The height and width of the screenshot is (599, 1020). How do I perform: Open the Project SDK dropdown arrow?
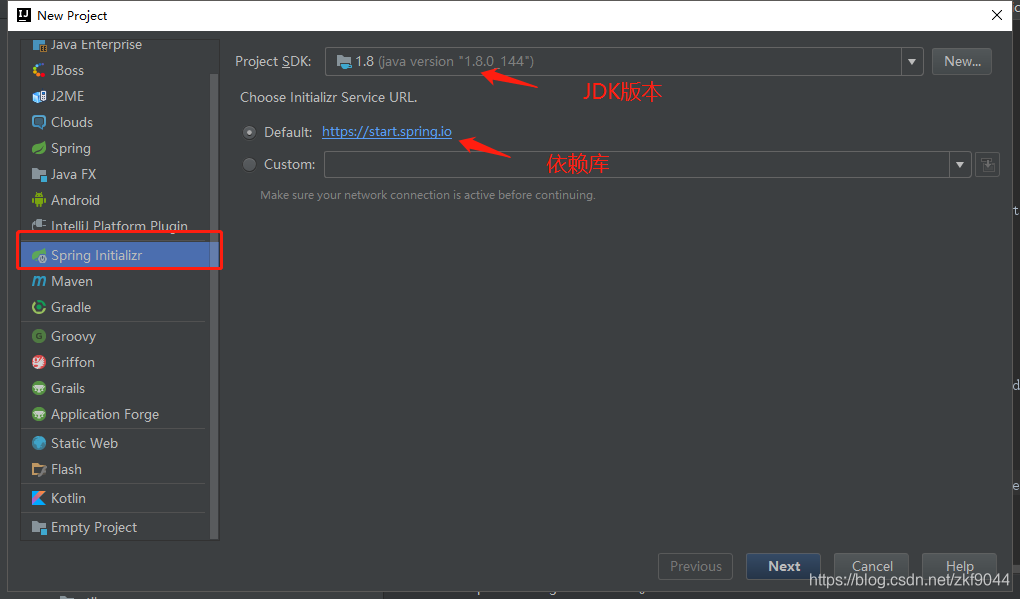click(912, 62)
